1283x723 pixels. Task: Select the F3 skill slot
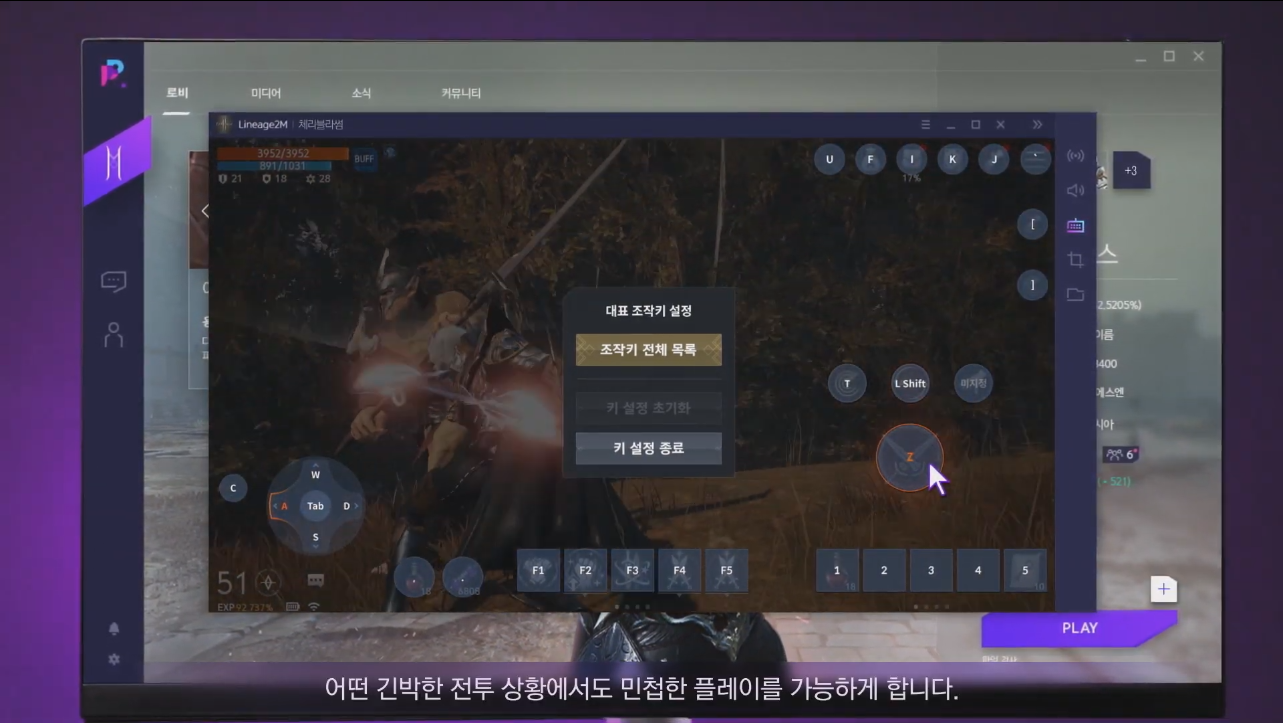[x=632, y=570]
